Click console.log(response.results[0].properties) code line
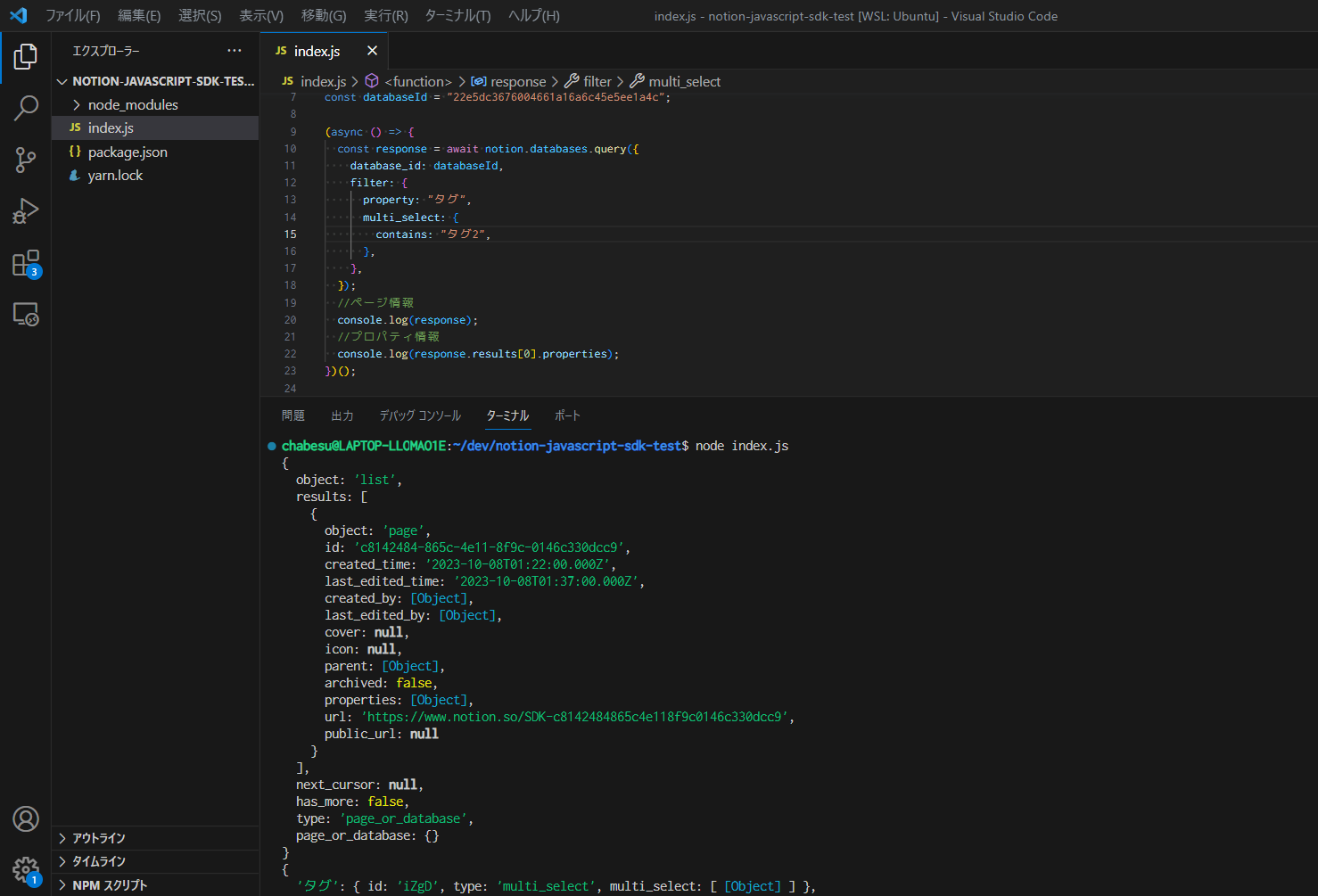 pyautogui.click(x=478, y=354)
